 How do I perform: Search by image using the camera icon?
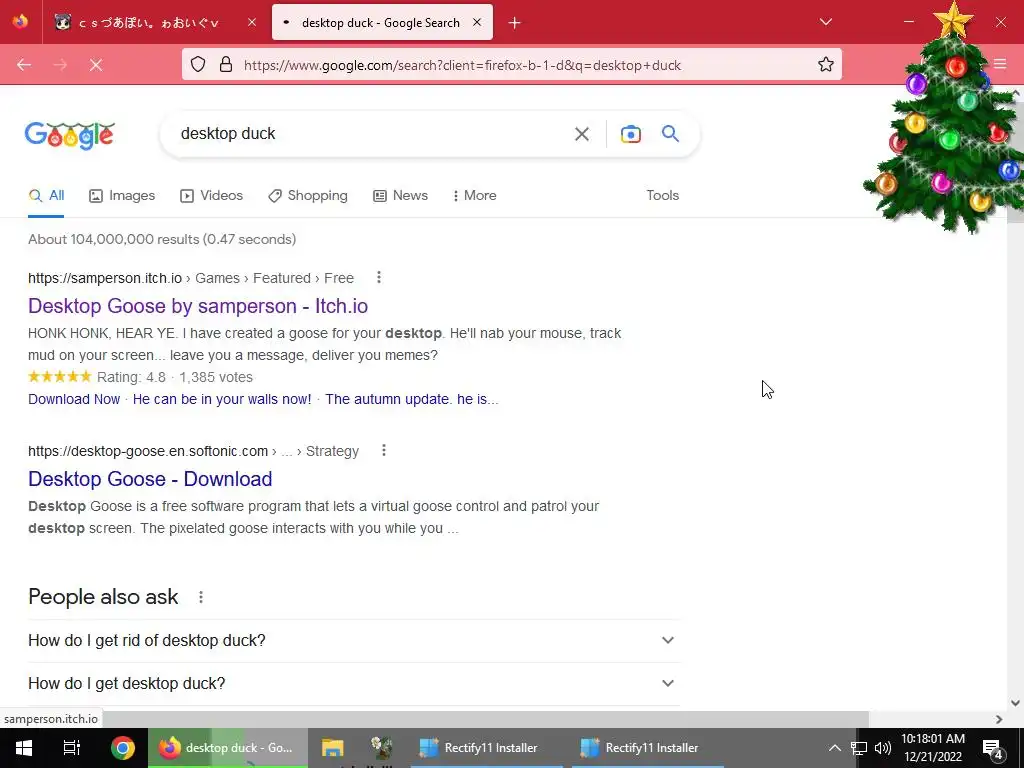[630, 134]
